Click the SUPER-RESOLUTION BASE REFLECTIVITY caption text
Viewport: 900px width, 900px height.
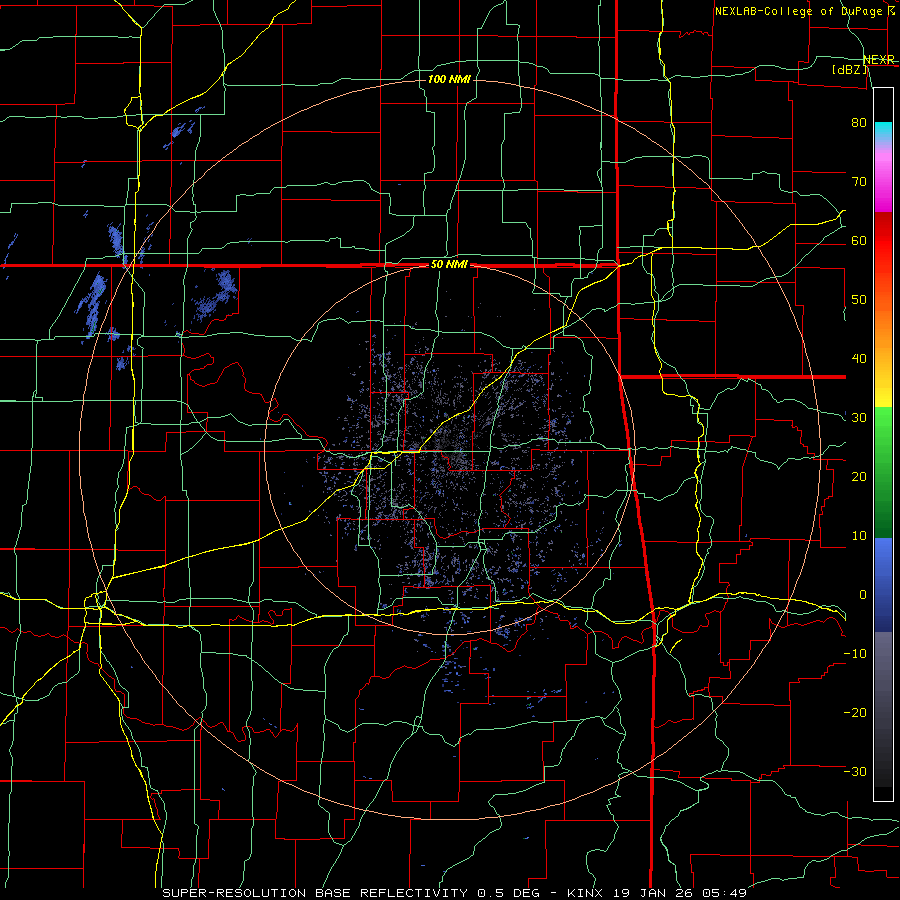click(x=315, y=893)
